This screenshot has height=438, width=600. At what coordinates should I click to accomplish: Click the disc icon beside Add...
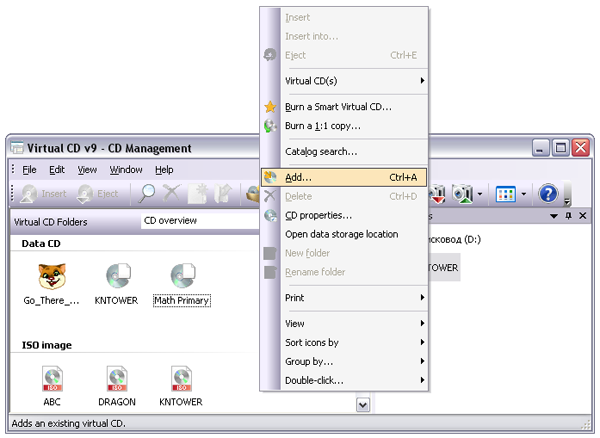[x=270, y=177]
